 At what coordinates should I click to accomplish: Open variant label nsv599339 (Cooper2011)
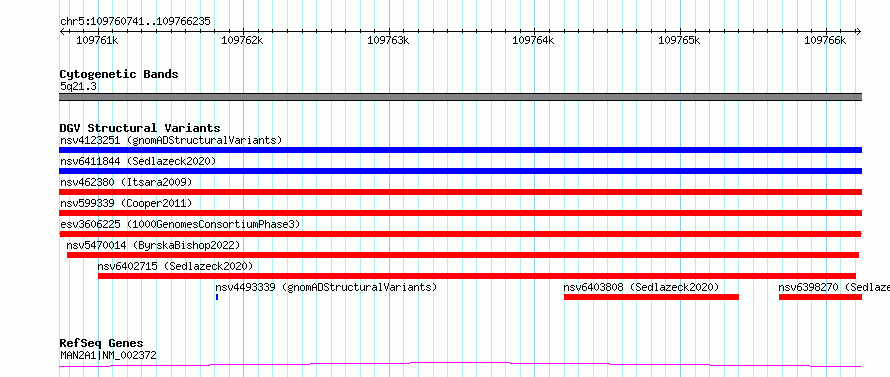click(x=126, y=203)
